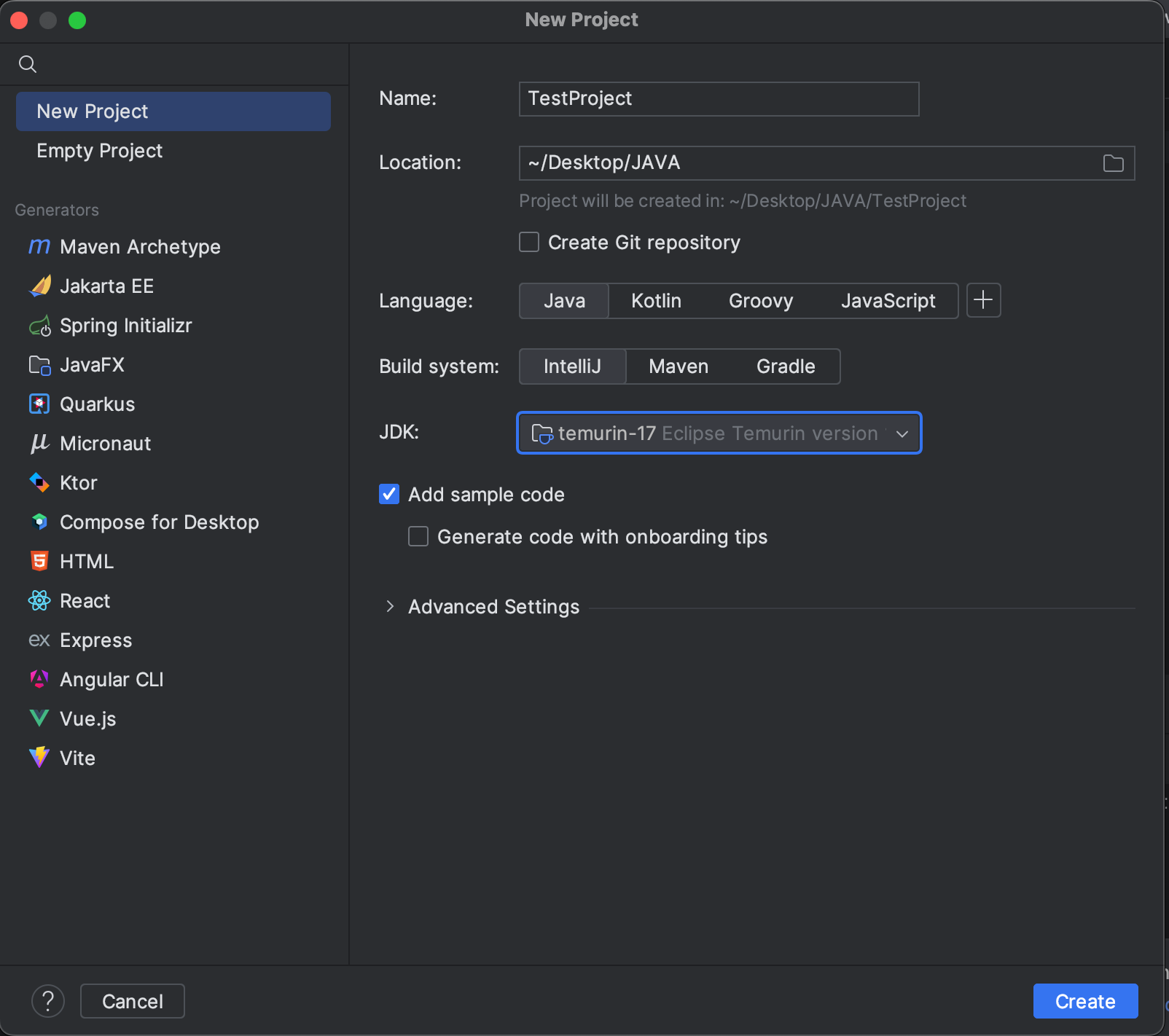Click the search magnifier icon
The image size is (1169, 1036).
28,64
